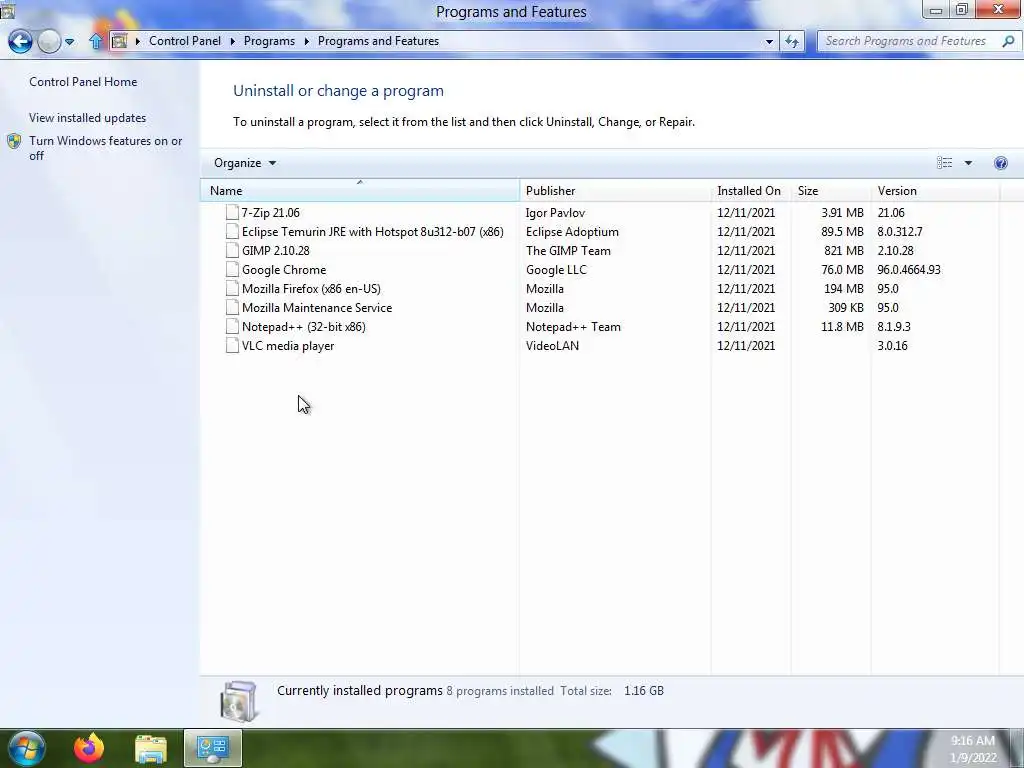Sort list by Publisher column header
Screen dimensions: 1024x768
click(615, 191)
